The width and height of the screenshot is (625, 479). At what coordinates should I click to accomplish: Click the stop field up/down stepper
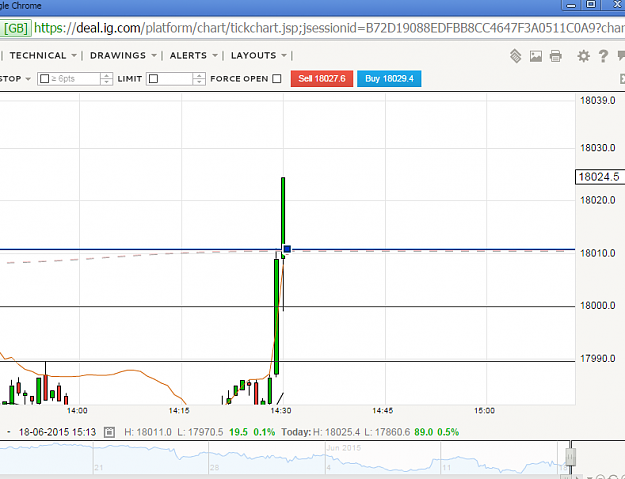click(106, 79)
